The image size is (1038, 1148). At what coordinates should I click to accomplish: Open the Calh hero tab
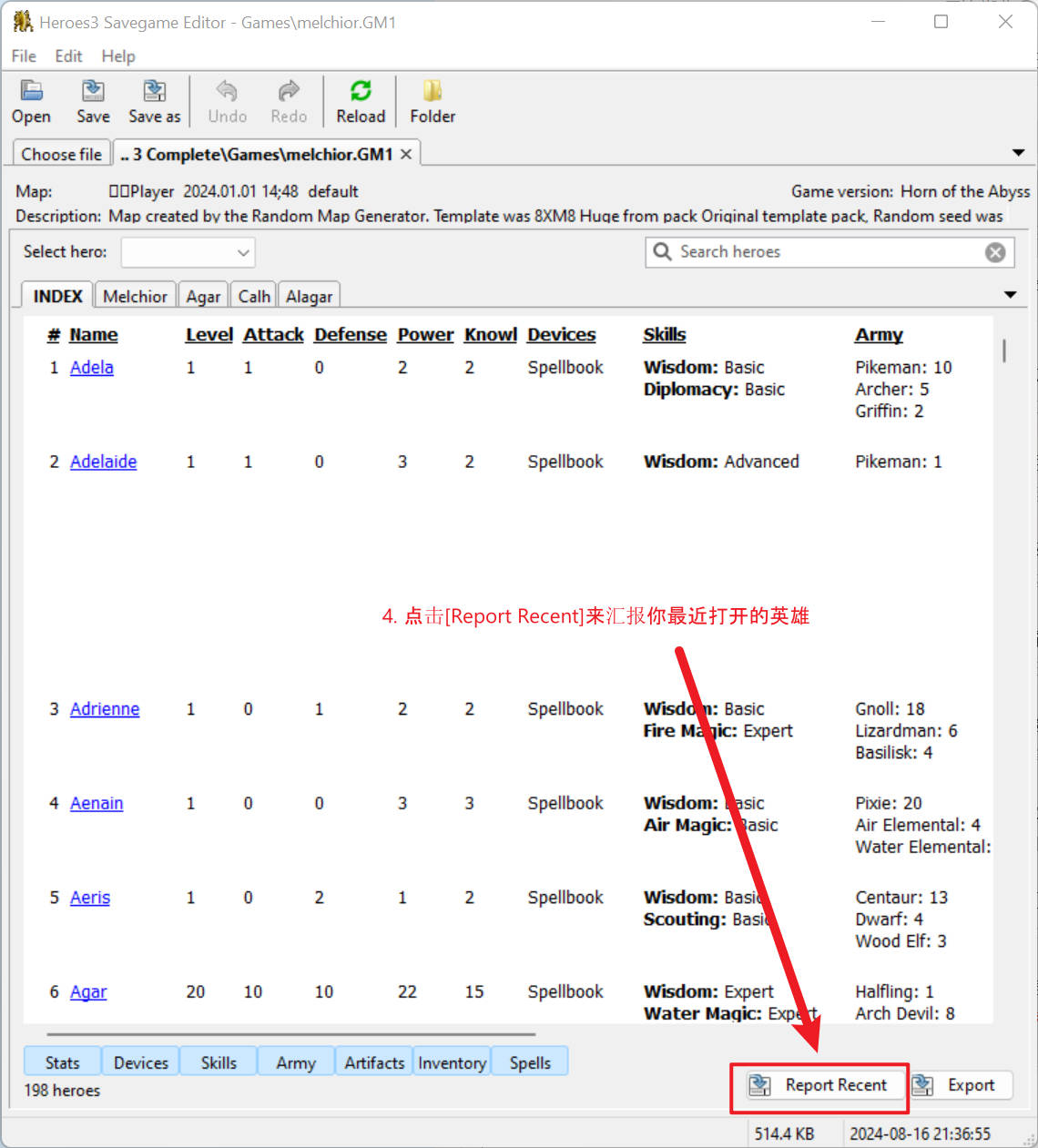tap(254, 296)
